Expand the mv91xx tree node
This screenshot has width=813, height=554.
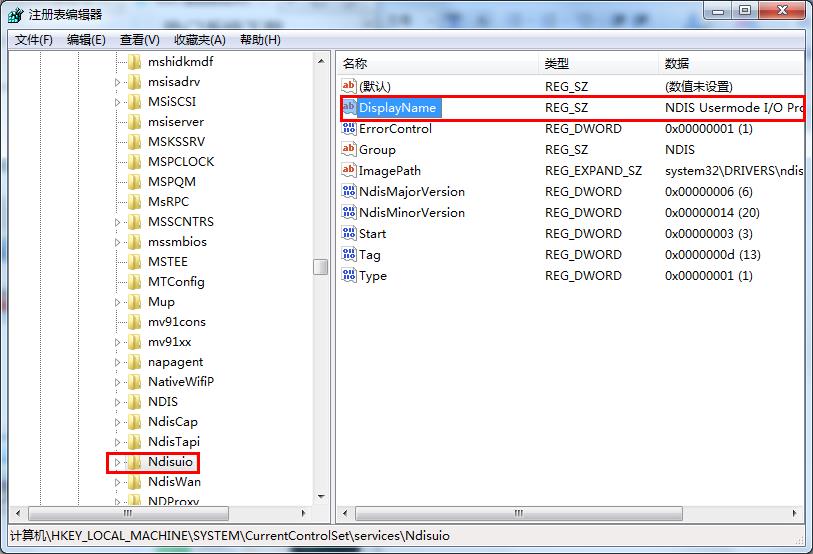[x=117, y=342]
